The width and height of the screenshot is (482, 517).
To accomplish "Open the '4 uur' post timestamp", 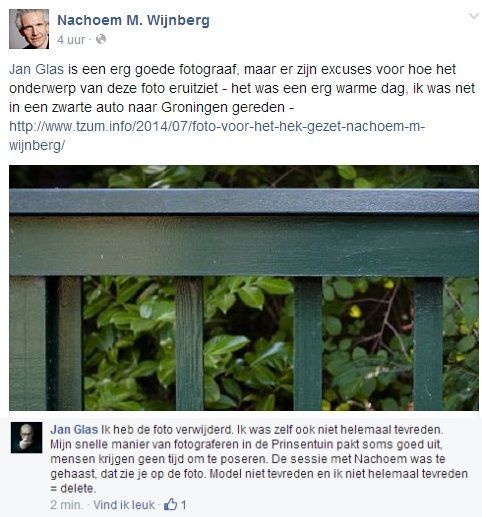I will pyautogui.click(x=71, y=40).
